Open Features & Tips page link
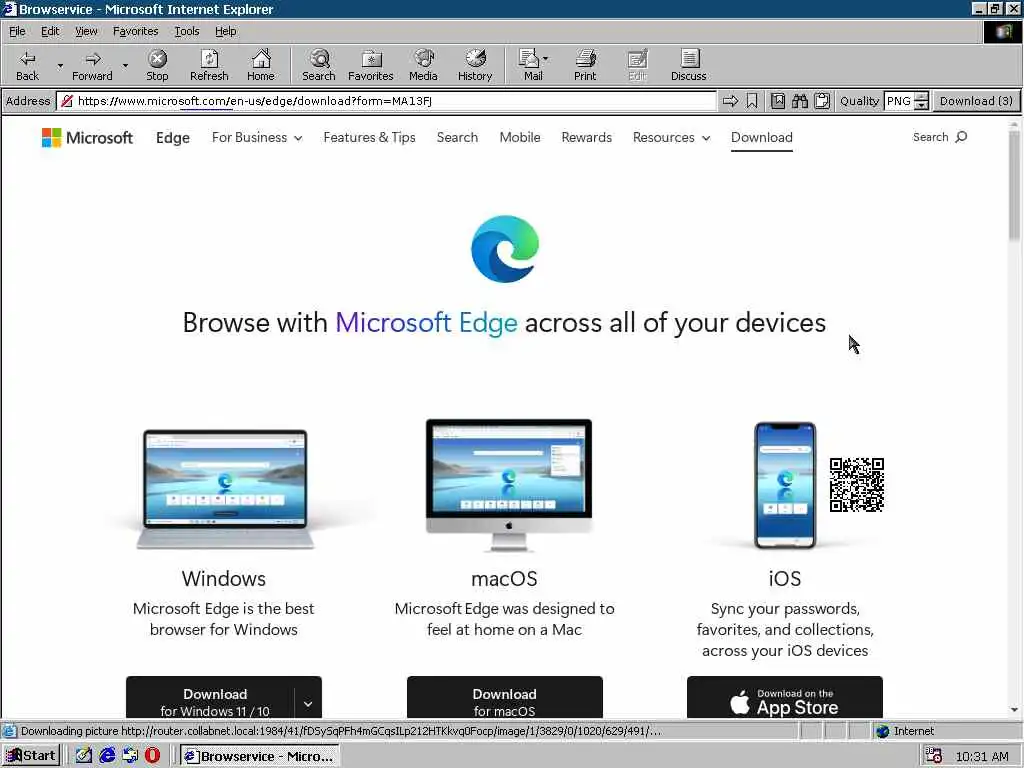This screenshot has width=1024, height=768. pyautogui.click(x=370, y=138)
